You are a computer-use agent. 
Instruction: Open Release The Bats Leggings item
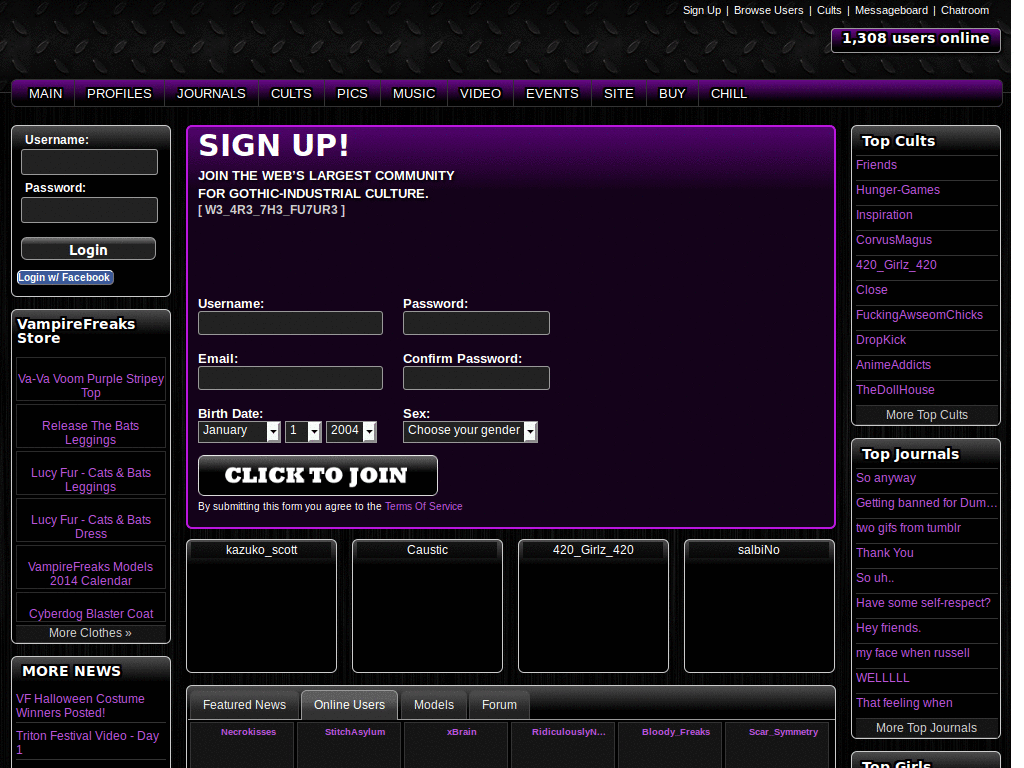pos(91,433)
